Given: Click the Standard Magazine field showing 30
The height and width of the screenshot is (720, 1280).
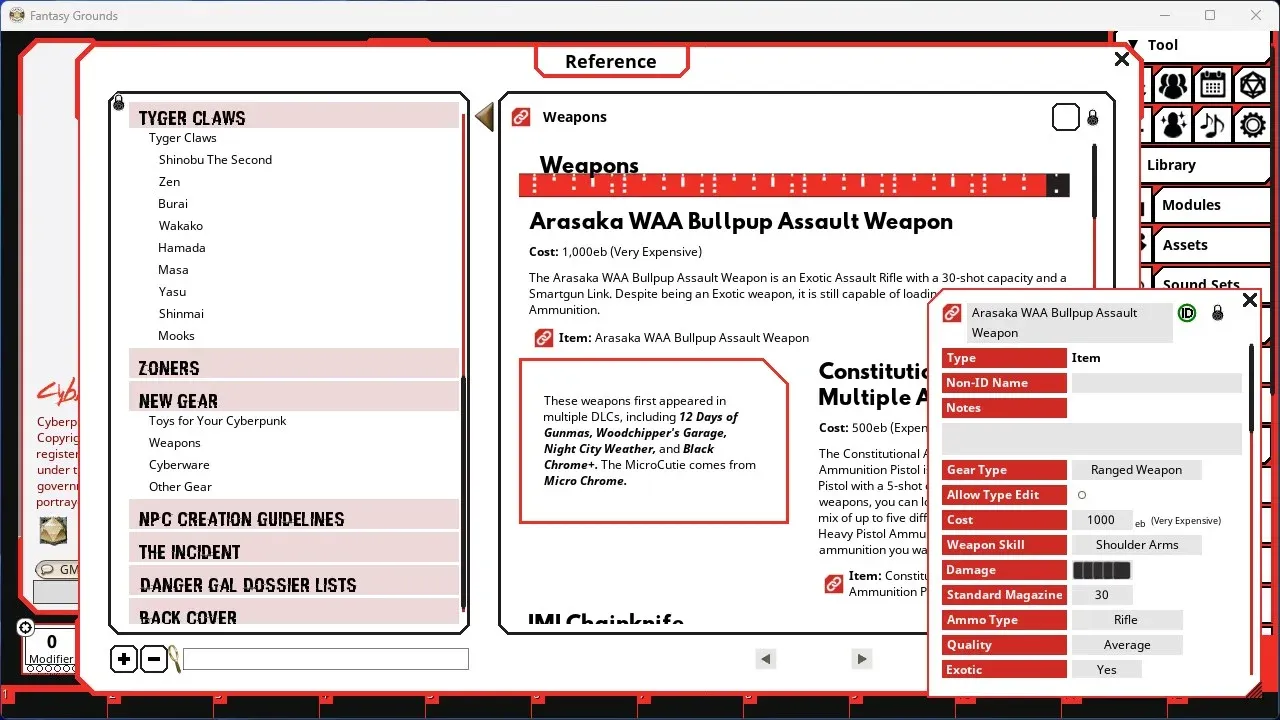Looking at the screenshot, I should click(1101, 595).
